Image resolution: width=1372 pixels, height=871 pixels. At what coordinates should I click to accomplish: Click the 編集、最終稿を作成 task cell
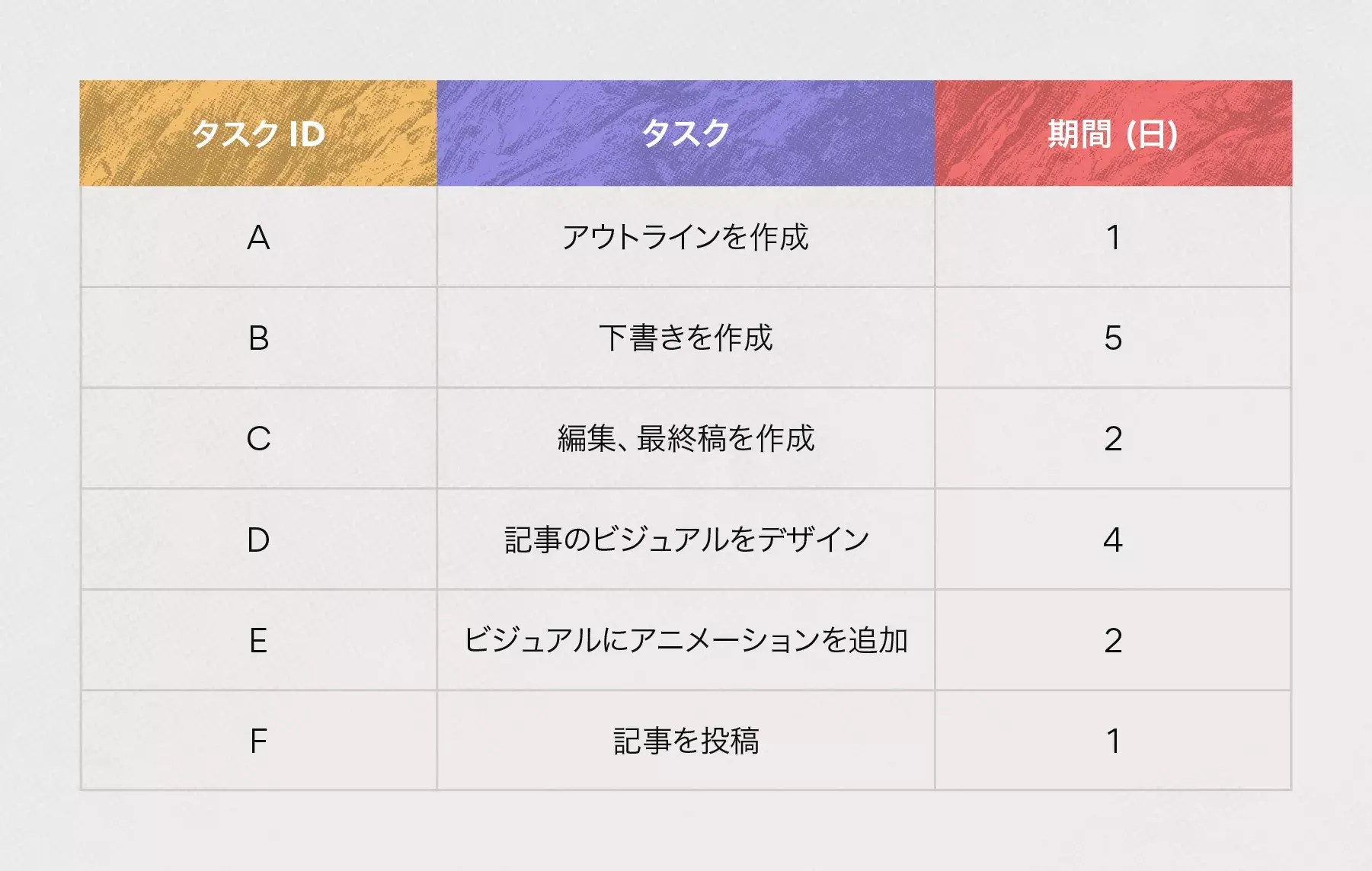686,438
